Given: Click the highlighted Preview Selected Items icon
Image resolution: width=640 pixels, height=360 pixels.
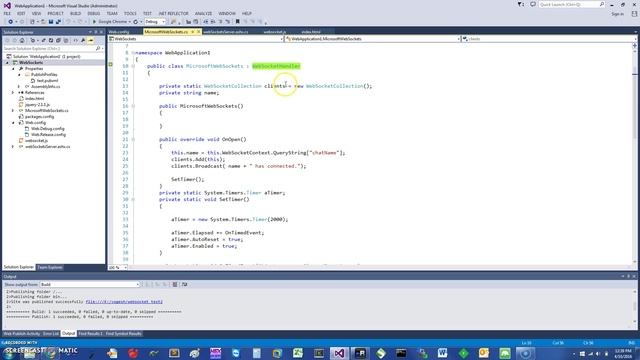Looking at the screenshot, I should click(91, 40).
